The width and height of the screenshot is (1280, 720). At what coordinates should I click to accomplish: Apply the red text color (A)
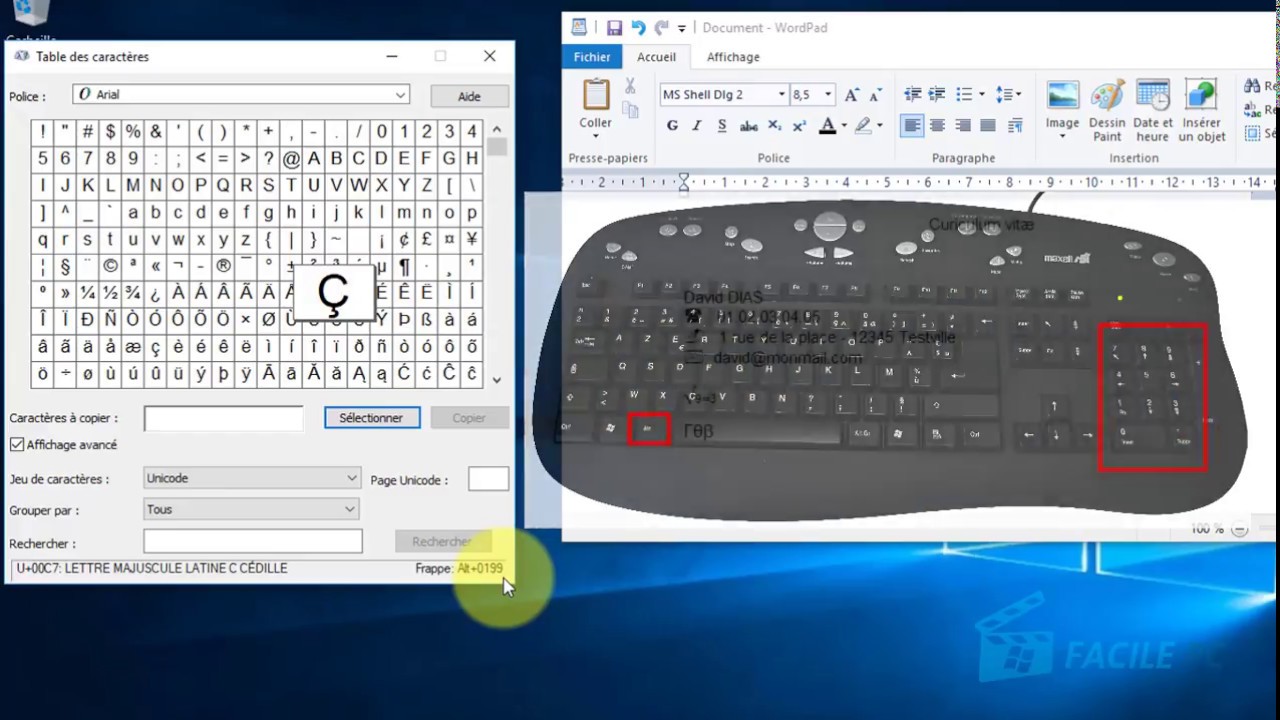827,126
